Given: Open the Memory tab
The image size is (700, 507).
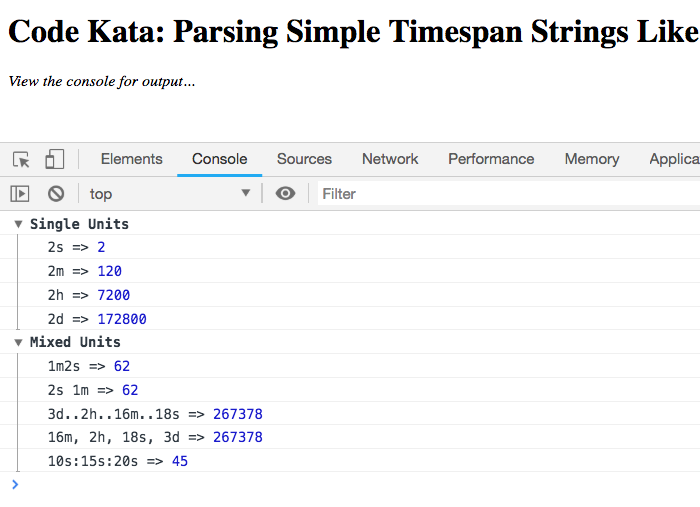Looking at the screenshot, I should [x=592, y=159].
